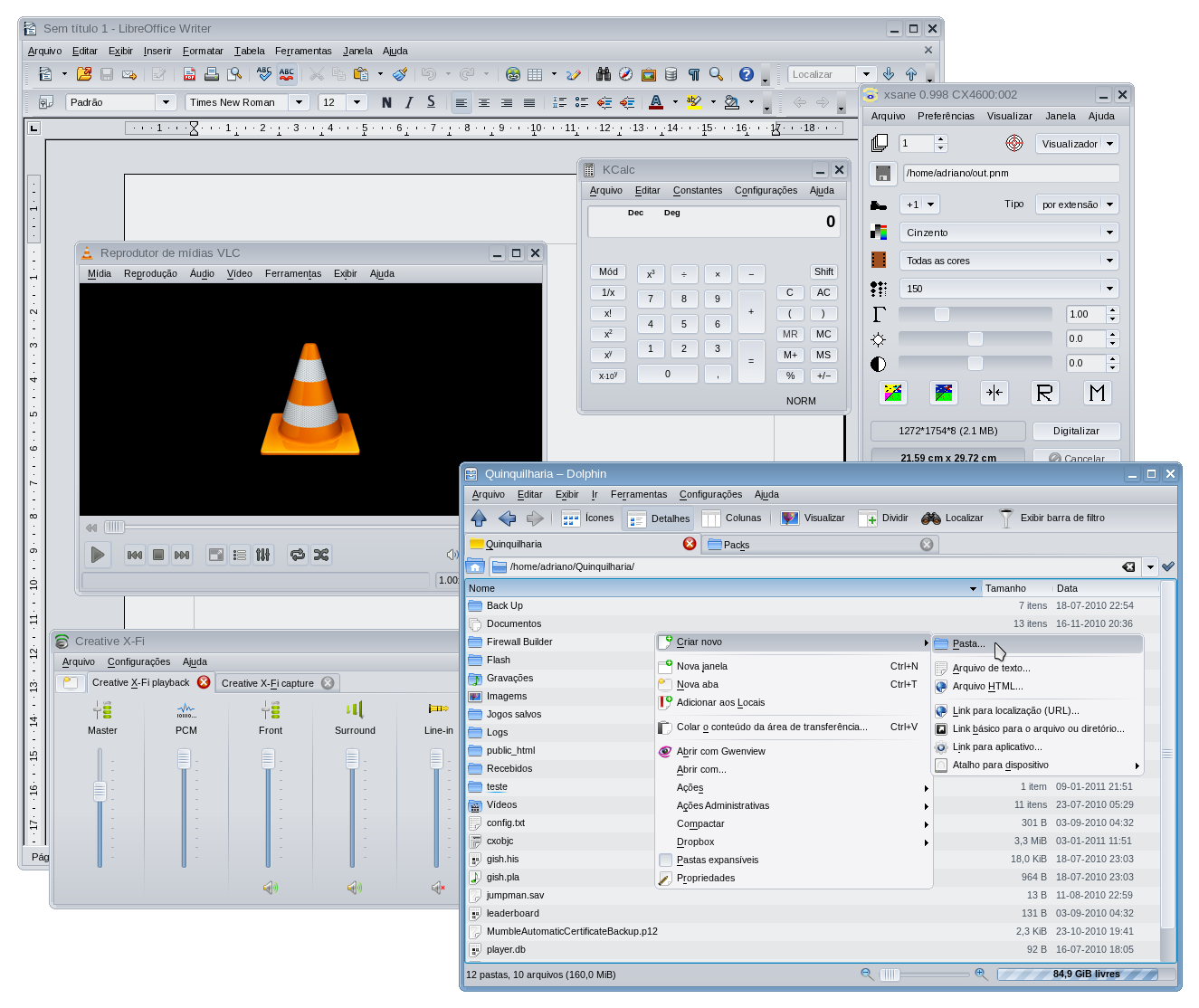Open Constantes menu in KCalc
This screenshot has height=1008, width=1199.
click(x=698, y=190)
